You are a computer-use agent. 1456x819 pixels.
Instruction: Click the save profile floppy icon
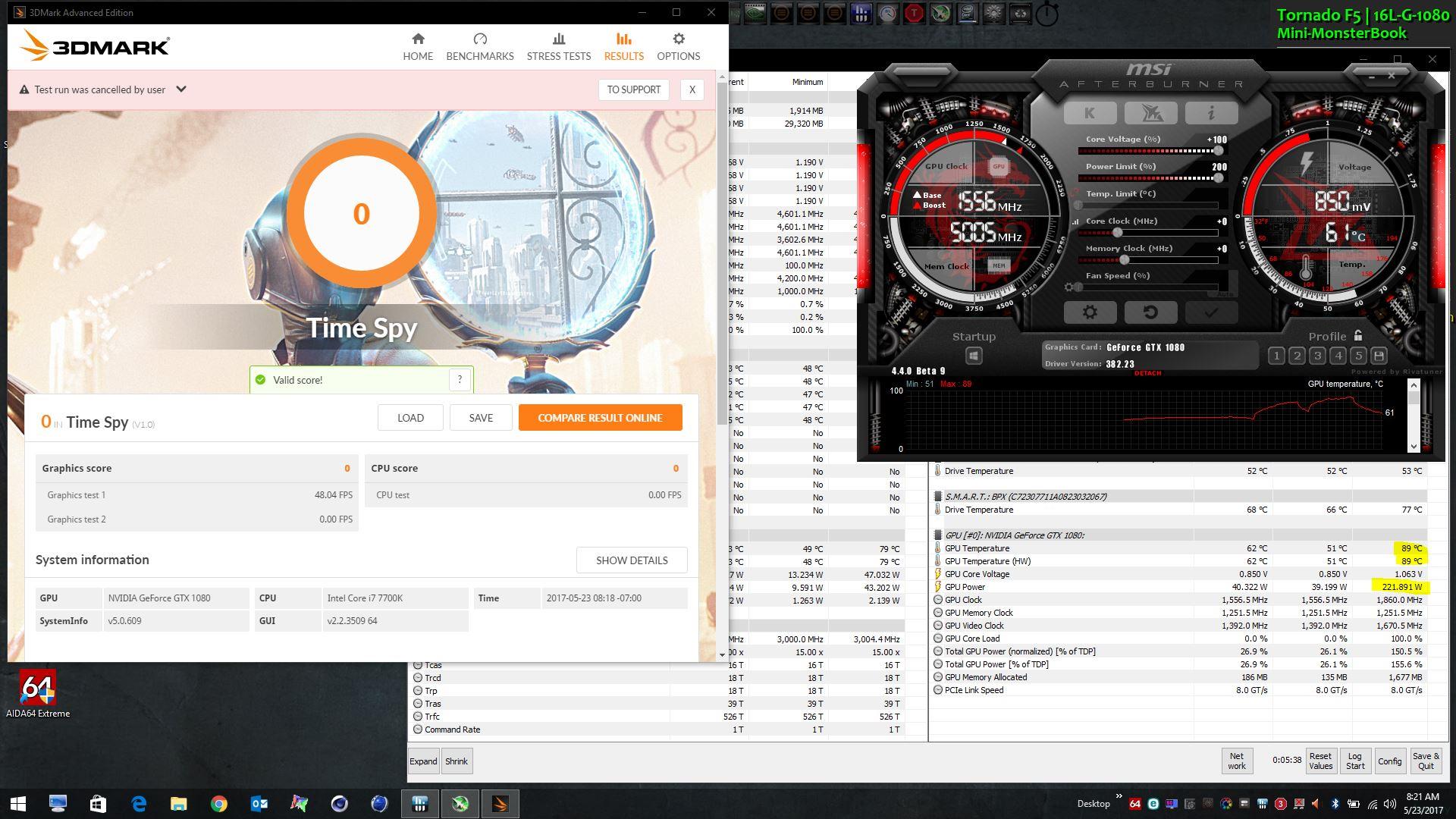tap(1379, 356)
